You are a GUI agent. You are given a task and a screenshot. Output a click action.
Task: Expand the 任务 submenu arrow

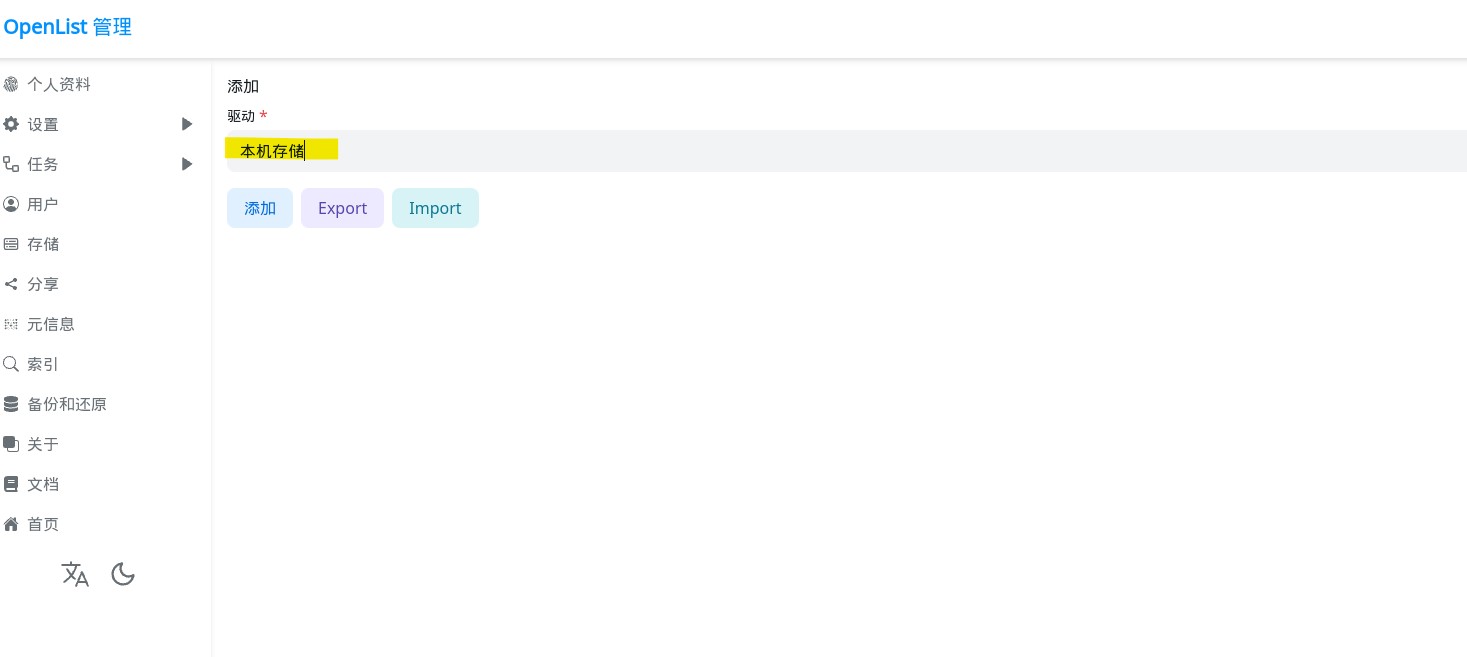point(187,164)
